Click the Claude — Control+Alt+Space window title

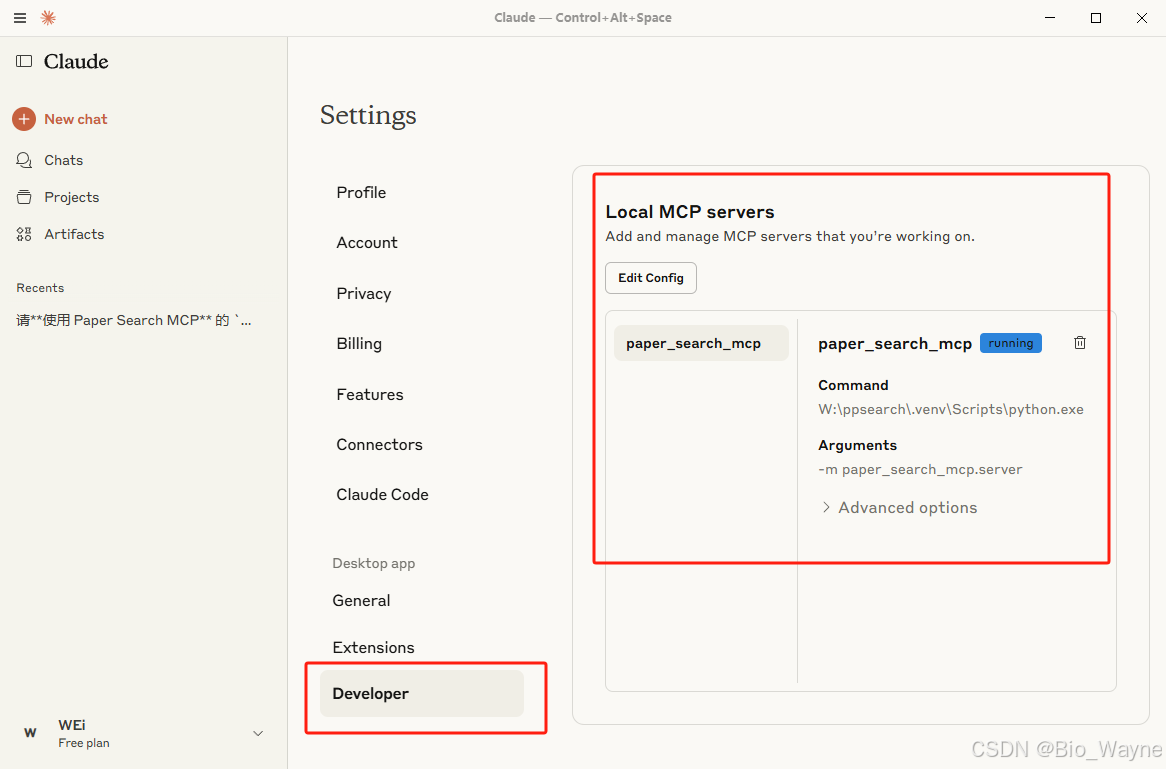(x=583, y=18)
